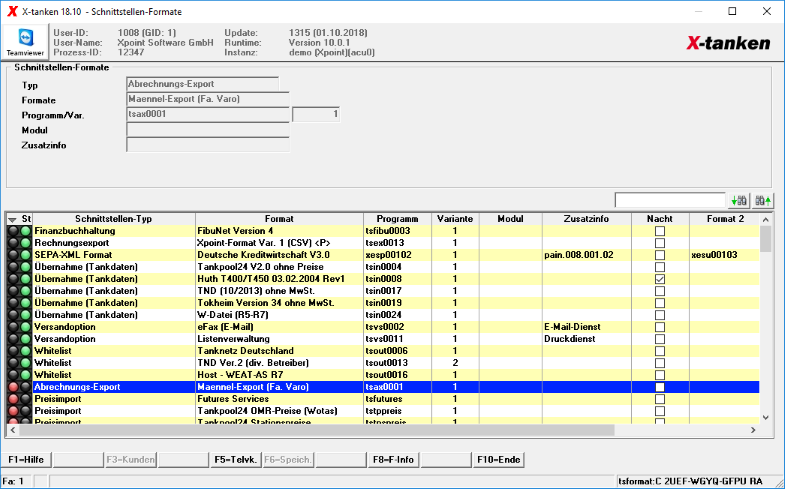
Task: Click the Zusatzinfo input field
Action: click(x=208, y=145)
